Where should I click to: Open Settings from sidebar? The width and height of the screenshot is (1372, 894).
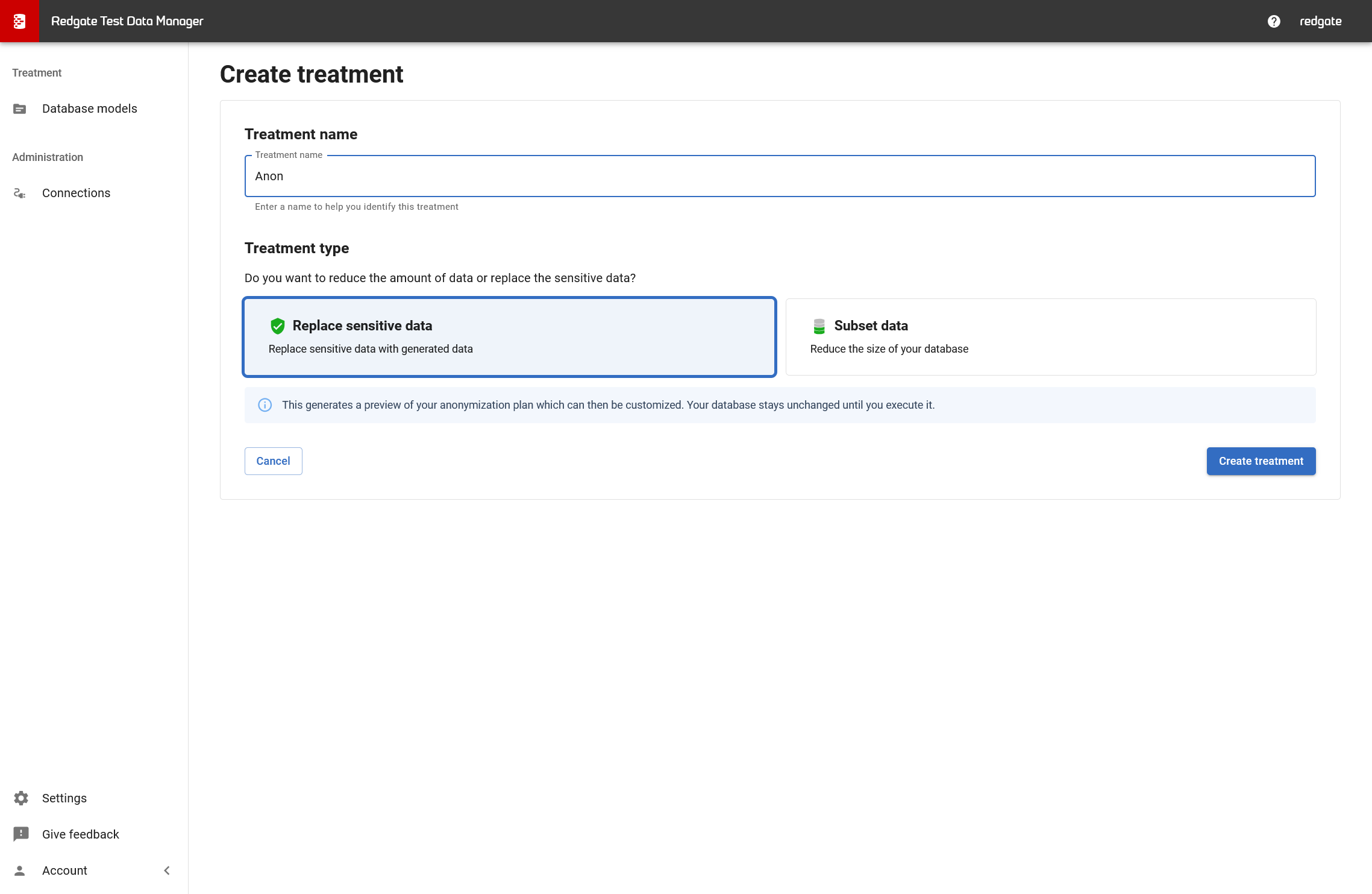tap(64, 798)
